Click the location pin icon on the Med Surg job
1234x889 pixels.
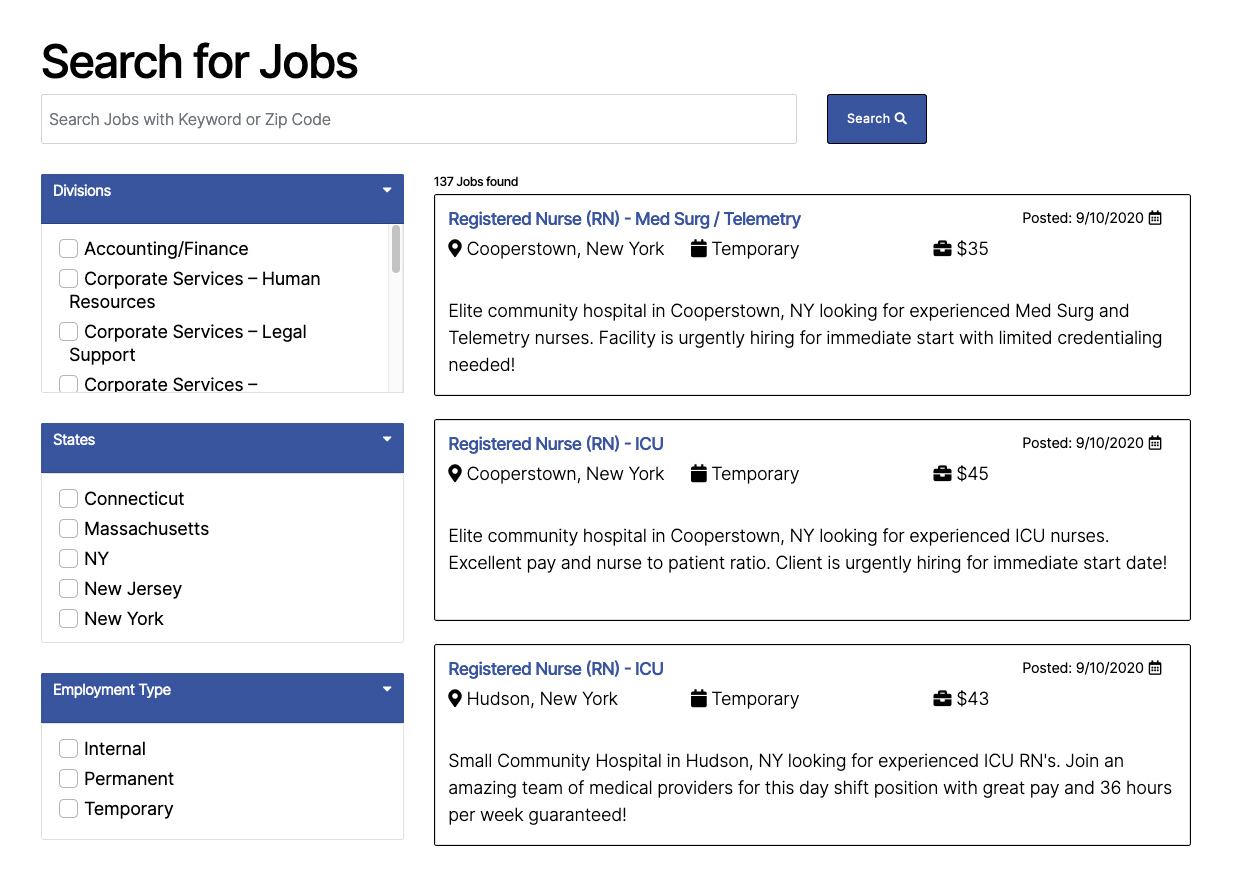[x=456, y=248]
